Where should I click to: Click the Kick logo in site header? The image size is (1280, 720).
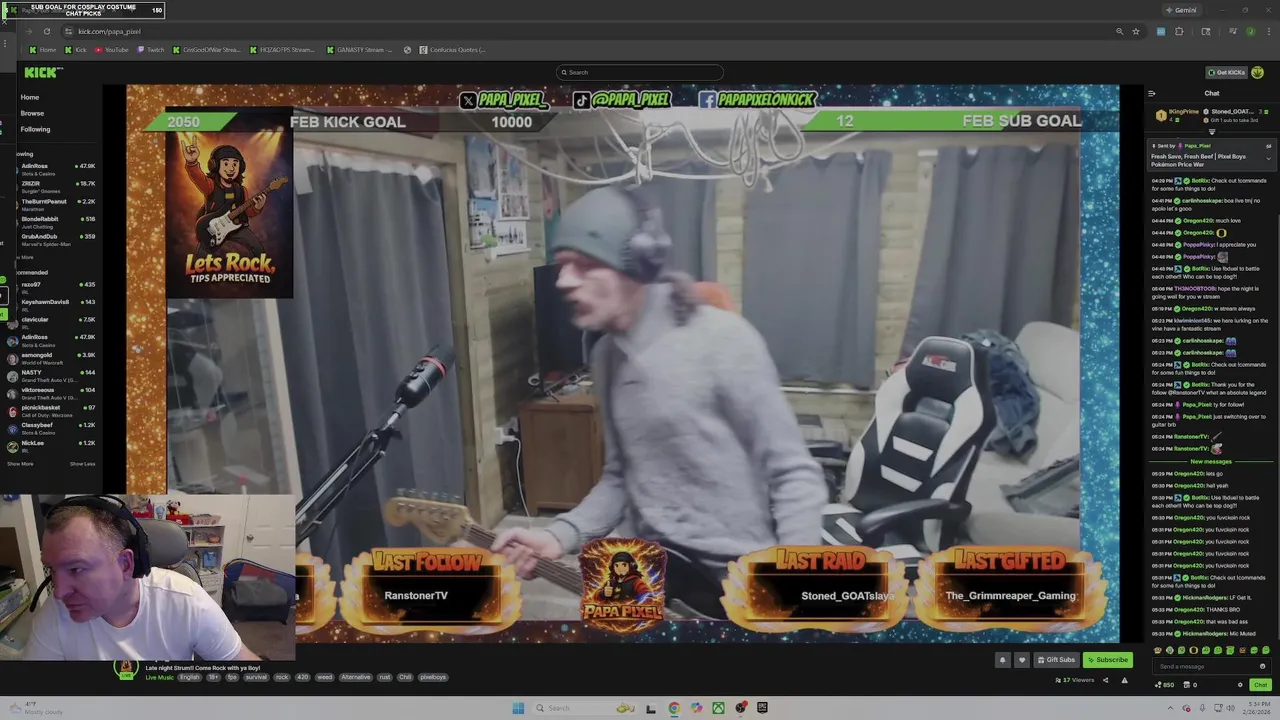point(43,72)
